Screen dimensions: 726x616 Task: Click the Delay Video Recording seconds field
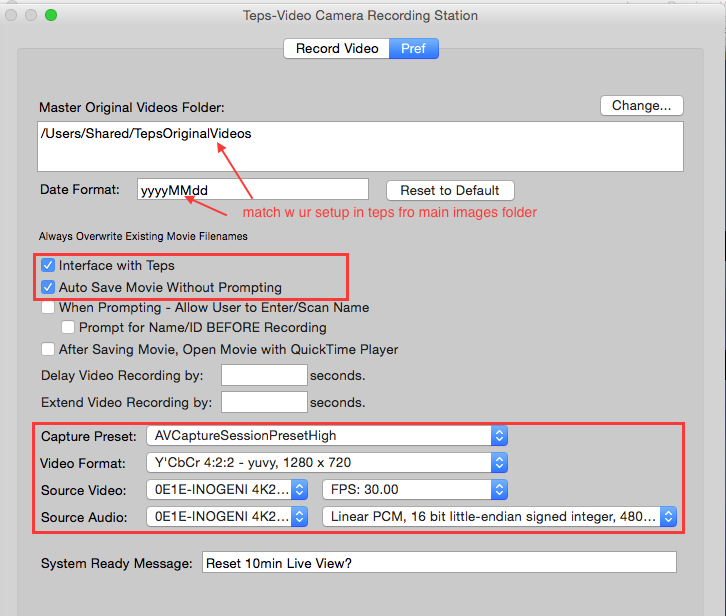264,375
